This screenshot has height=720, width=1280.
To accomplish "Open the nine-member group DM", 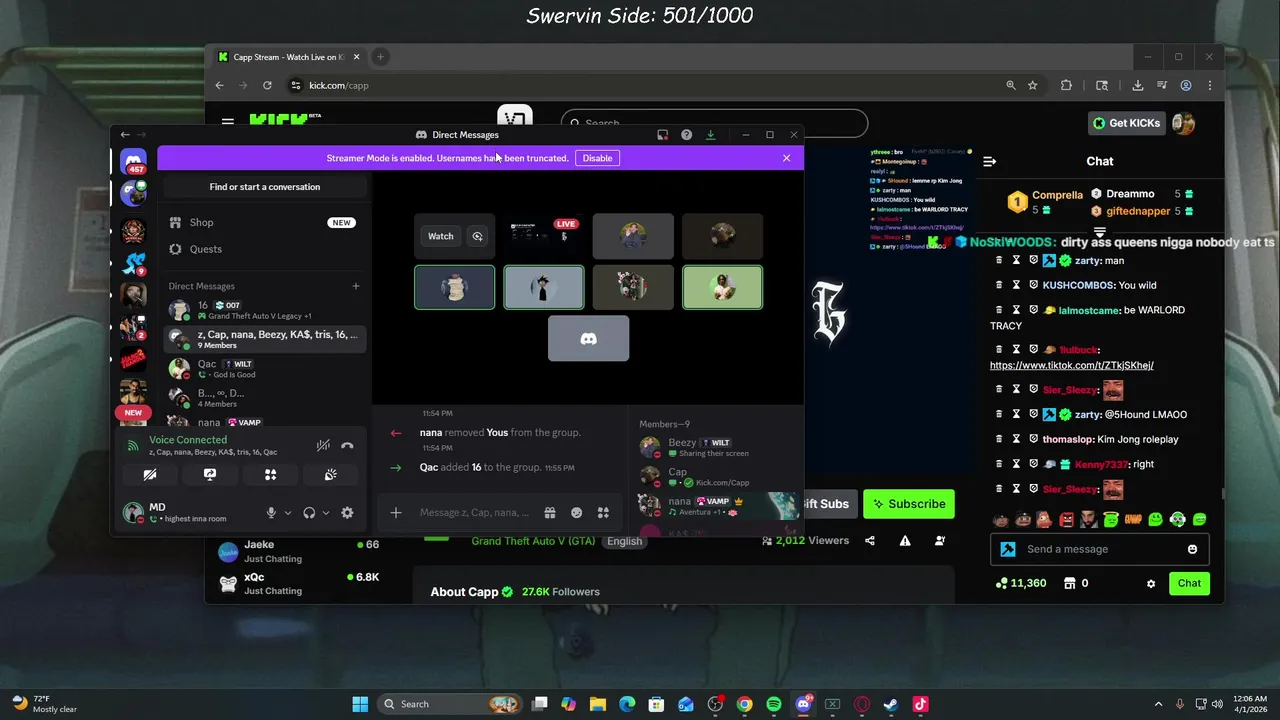I will pyautogui.click(x=265, y=339).
